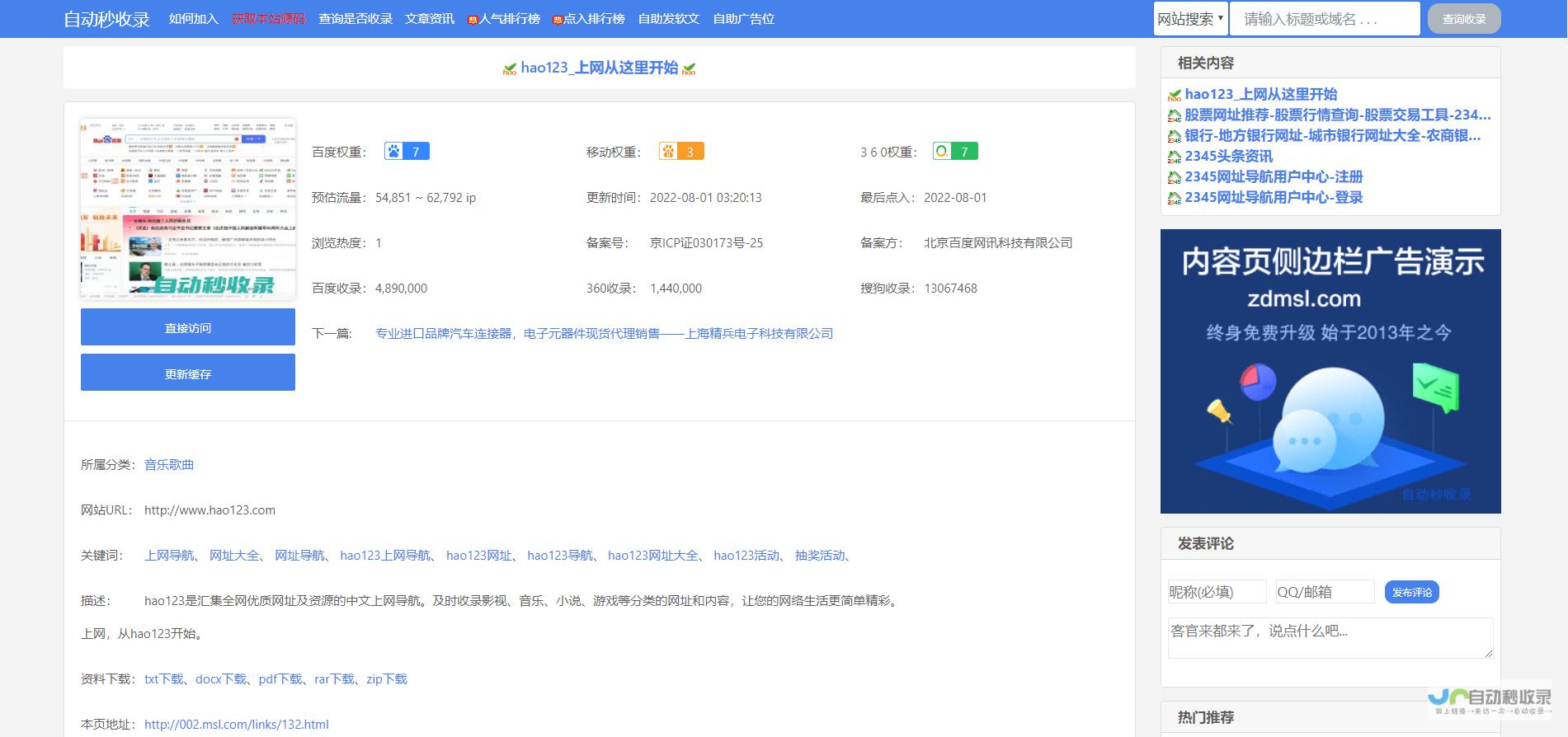Image resolution: width=1568 pixels, height=737 pixels.
Task: Open related link 股票网址推荐-股票行情查询
Action: click(x=1338, y=115)
